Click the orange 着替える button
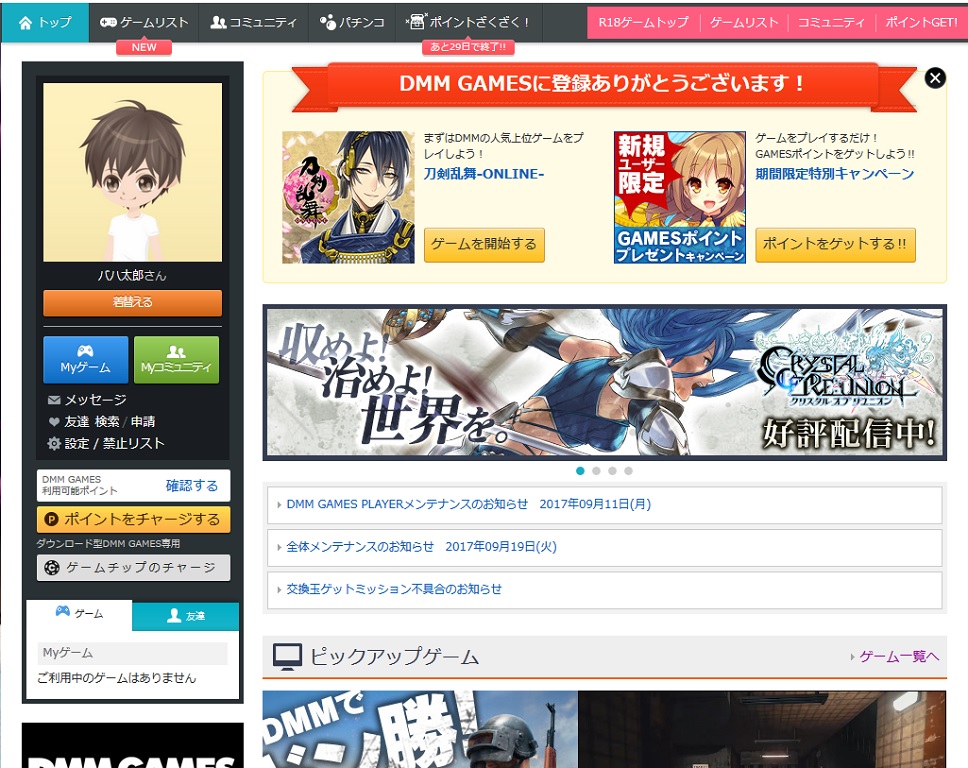 (132, 303)
